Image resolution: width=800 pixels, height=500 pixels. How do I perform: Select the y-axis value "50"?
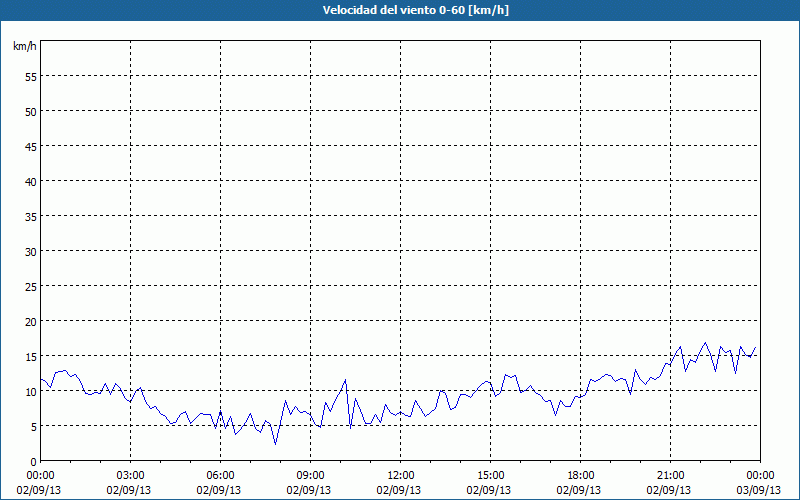tap(31, 112)
